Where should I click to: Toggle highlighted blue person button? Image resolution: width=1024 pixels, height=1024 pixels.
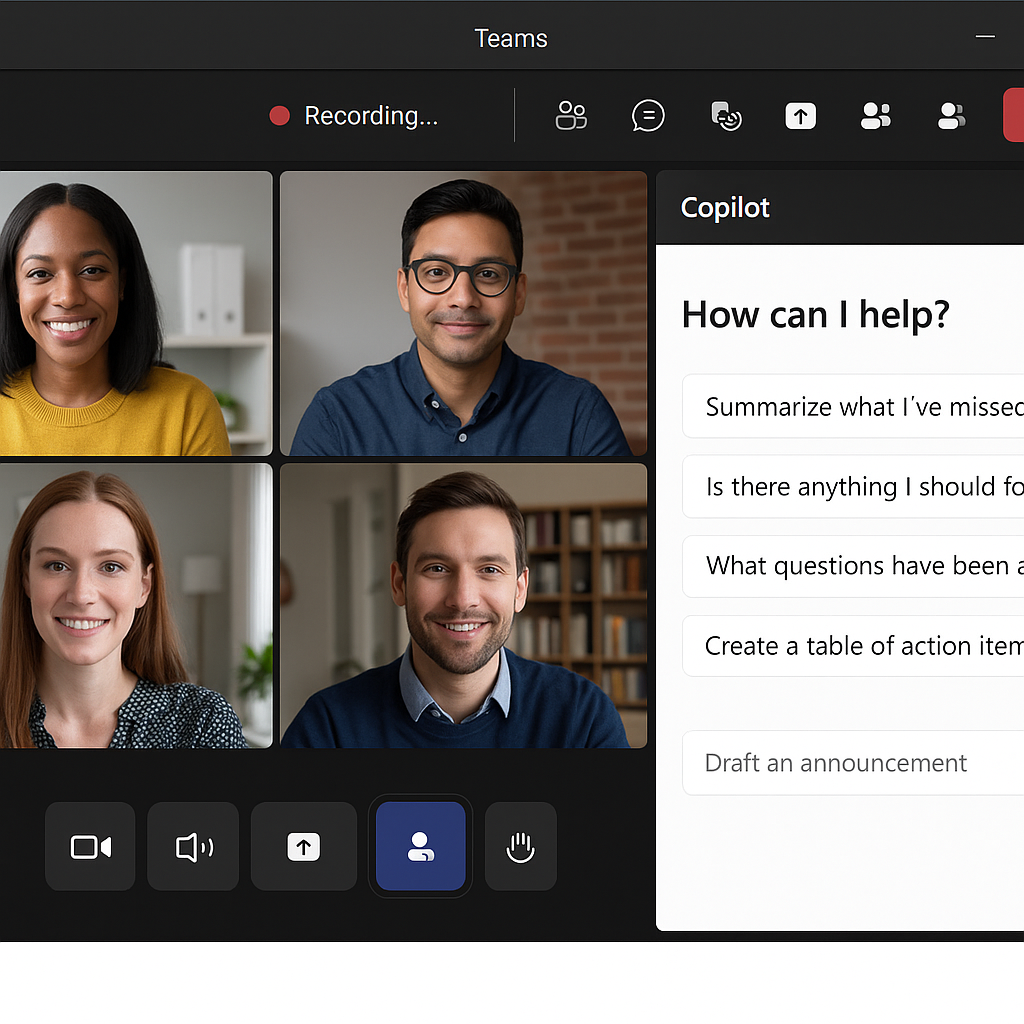coord(421,846)
